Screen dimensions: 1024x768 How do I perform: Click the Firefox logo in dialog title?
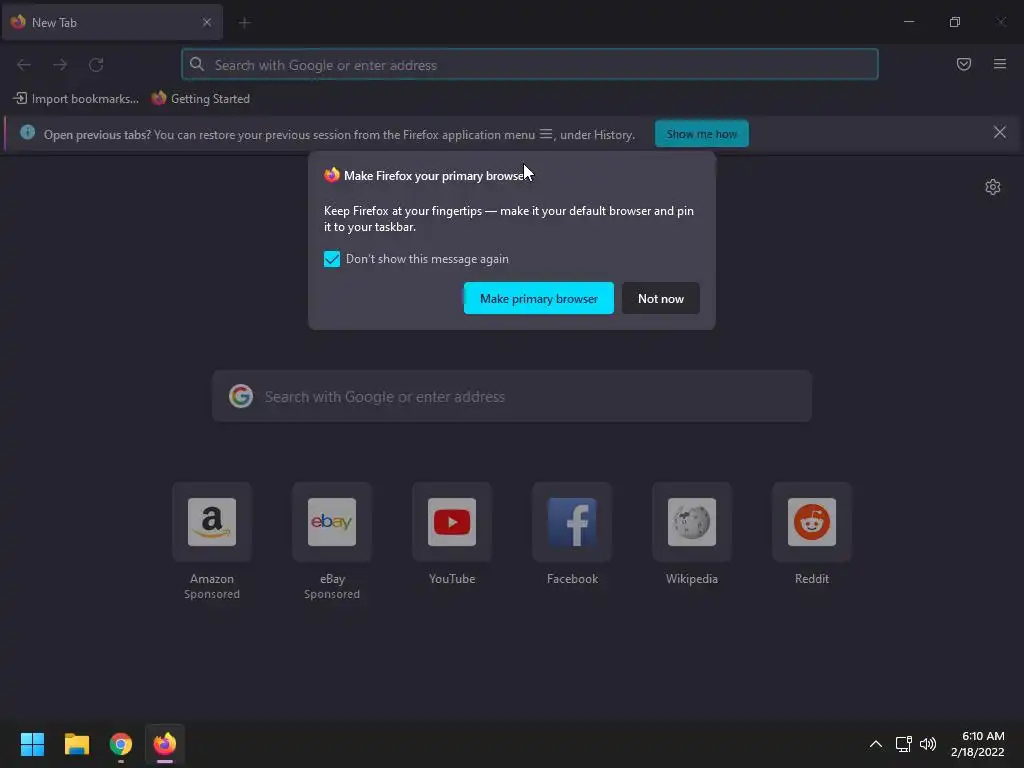[332, 175]
